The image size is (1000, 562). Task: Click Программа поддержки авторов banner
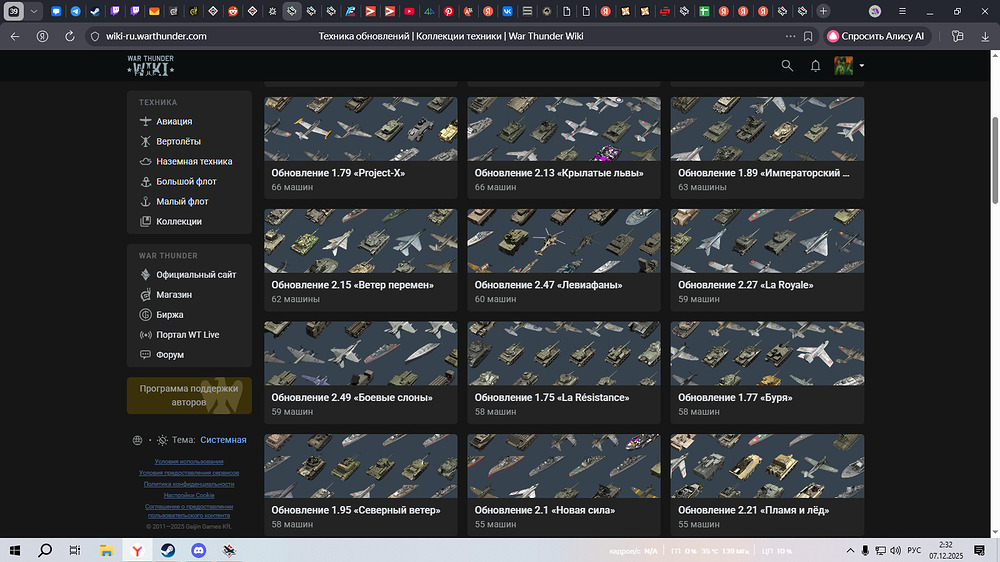(189, 395)
